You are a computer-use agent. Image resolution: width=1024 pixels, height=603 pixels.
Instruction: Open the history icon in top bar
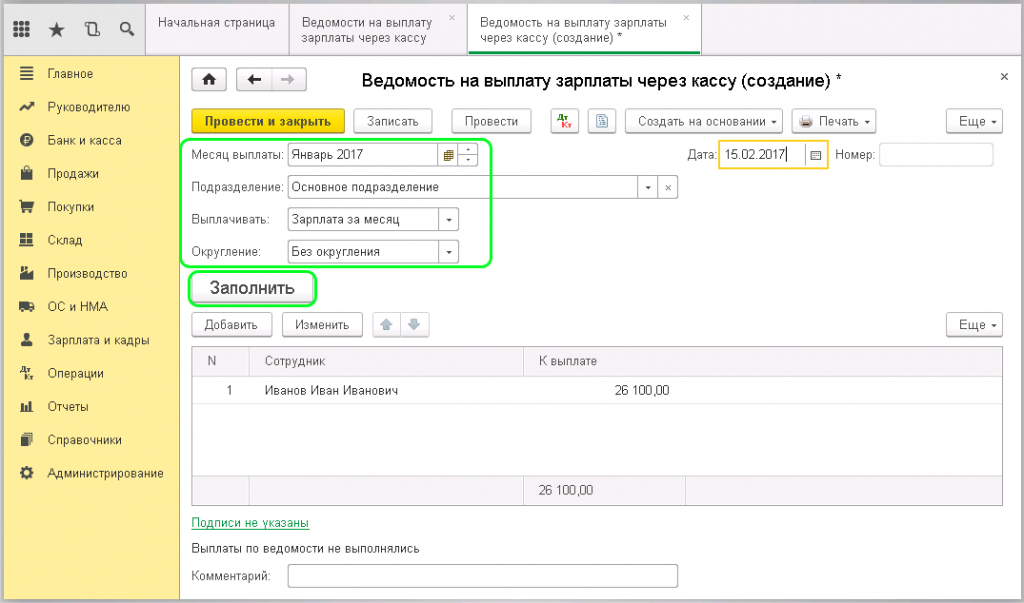[x=92, y=29]
